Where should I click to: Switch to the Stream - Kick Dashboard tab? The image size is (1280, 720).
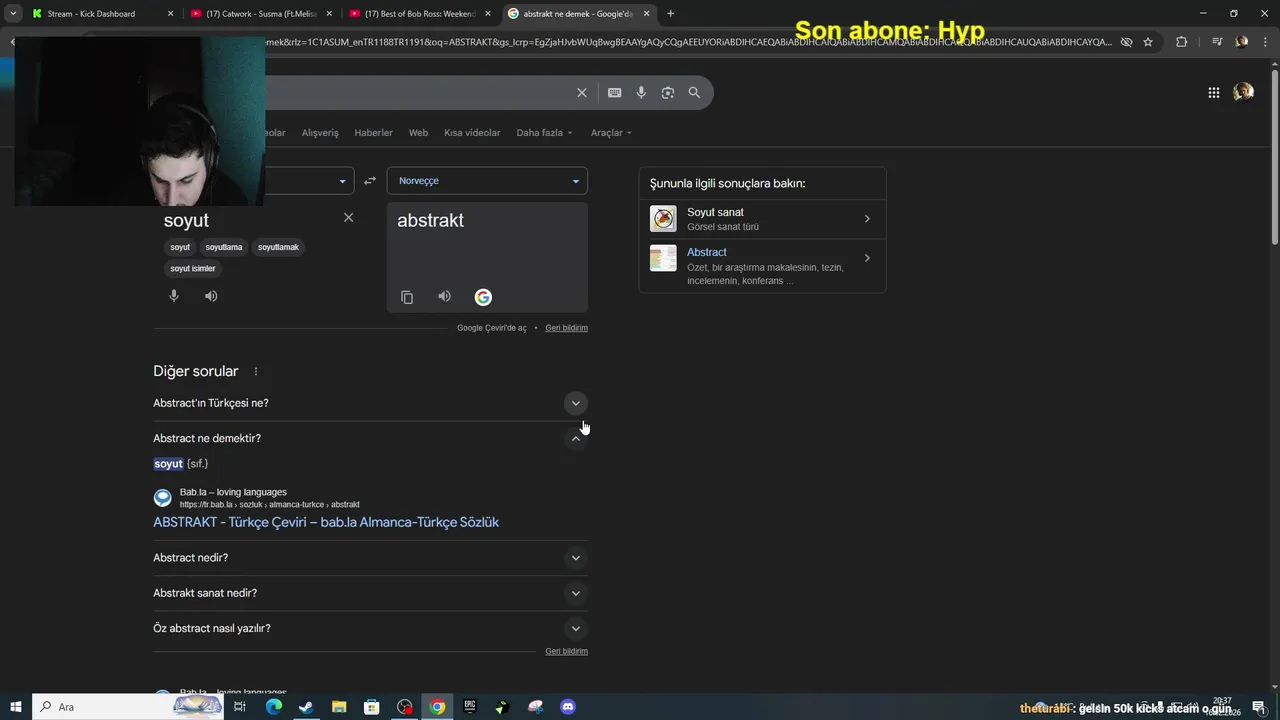(100, 14)
